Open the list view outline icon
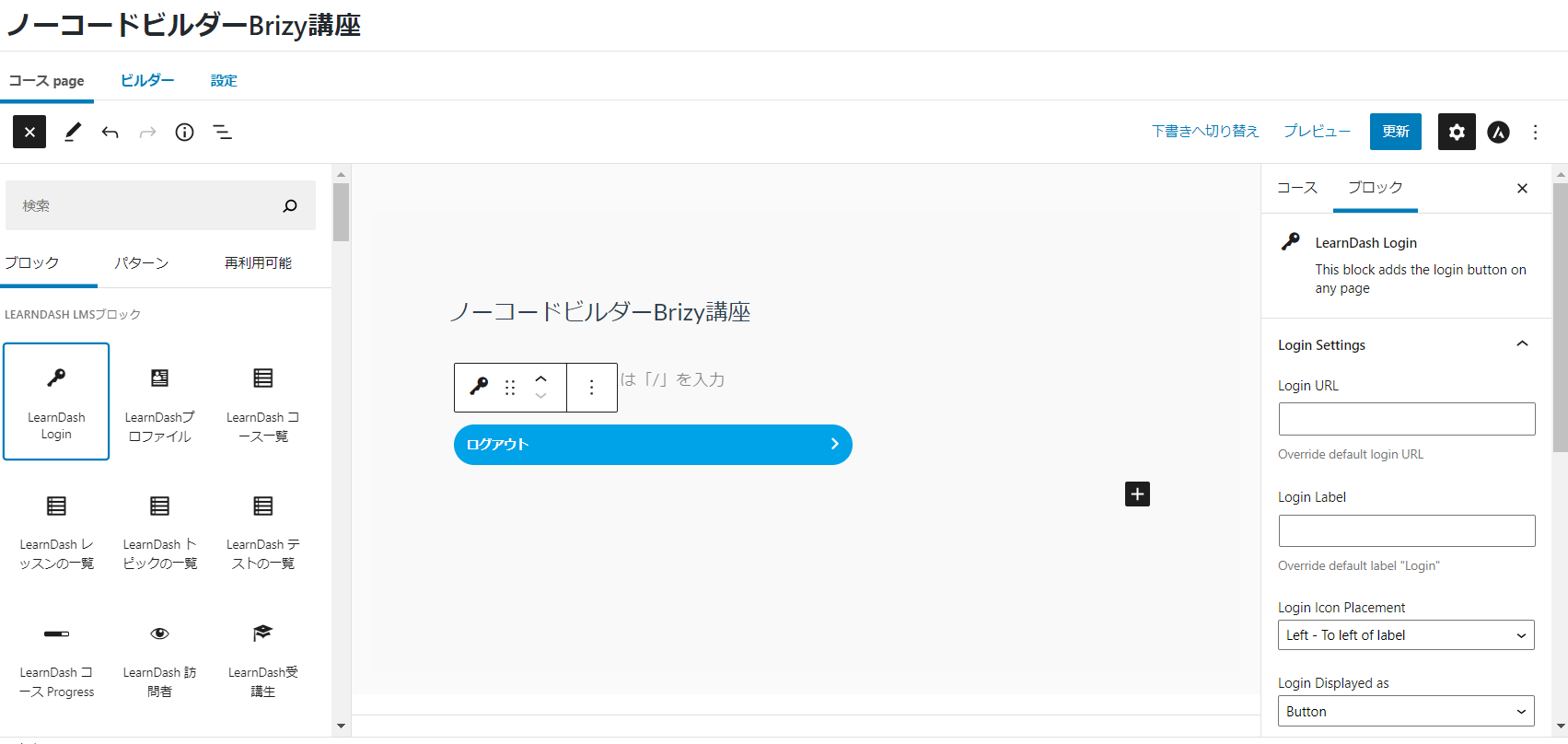 [223, 133]
